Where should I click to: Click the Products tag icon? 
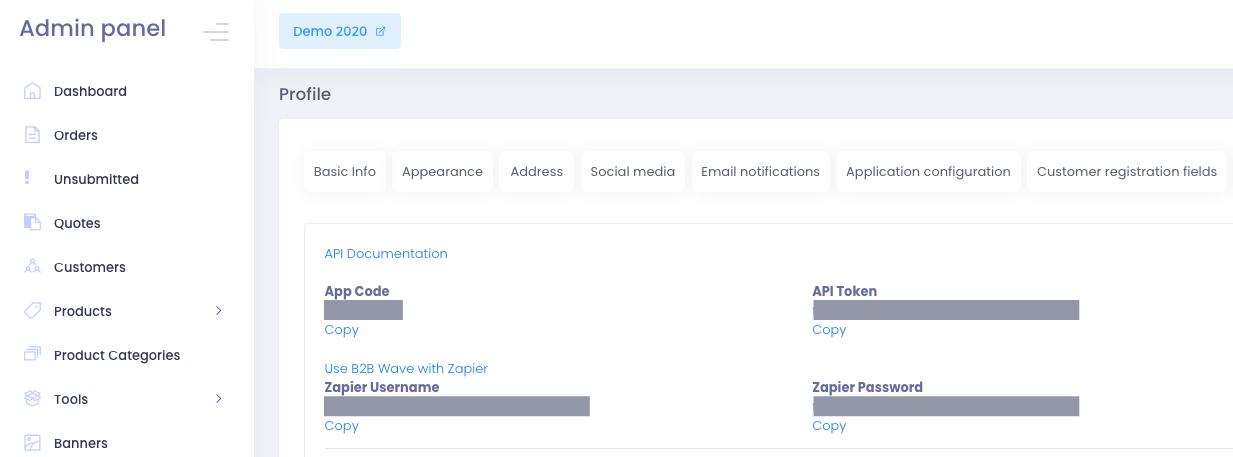[x=32, y=311]
